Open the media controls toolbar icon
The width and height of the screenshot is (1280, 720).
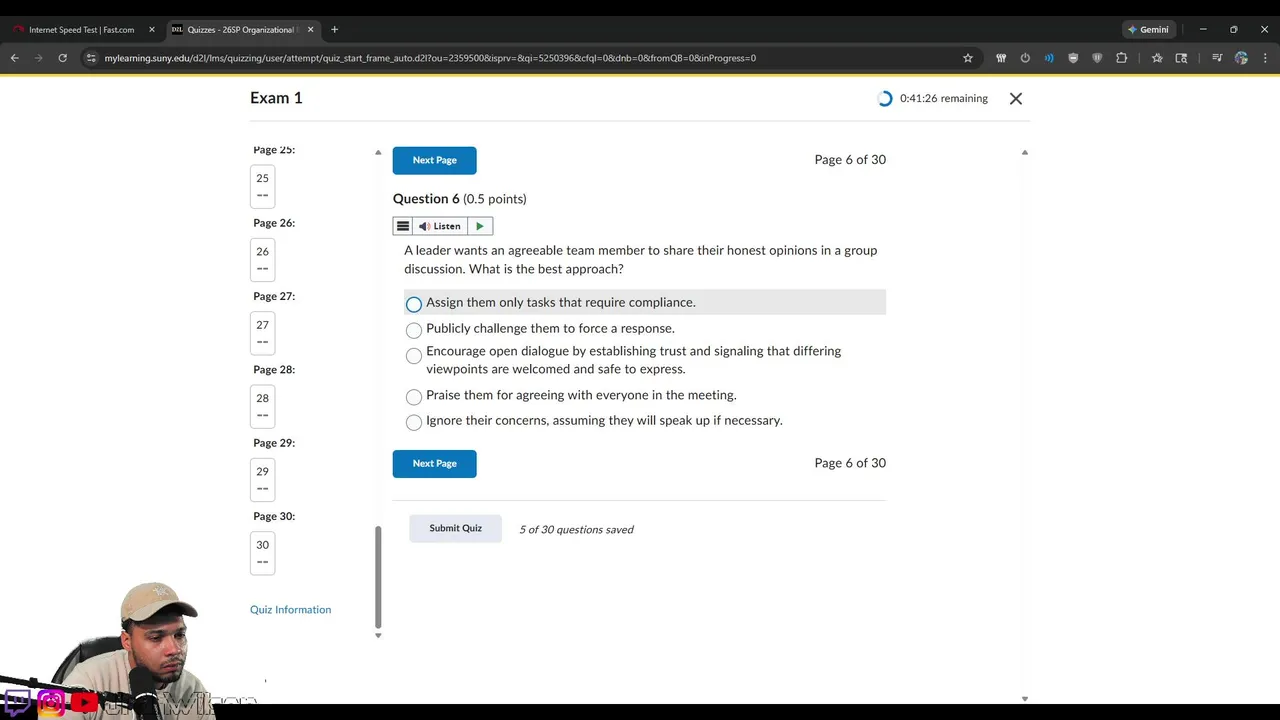(1217, 58)
